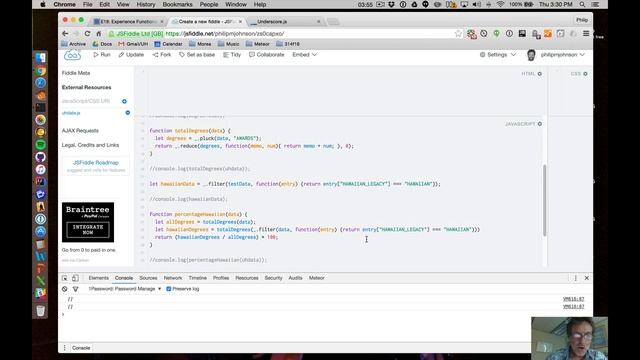Close the DevTools panel

(587, 278)
